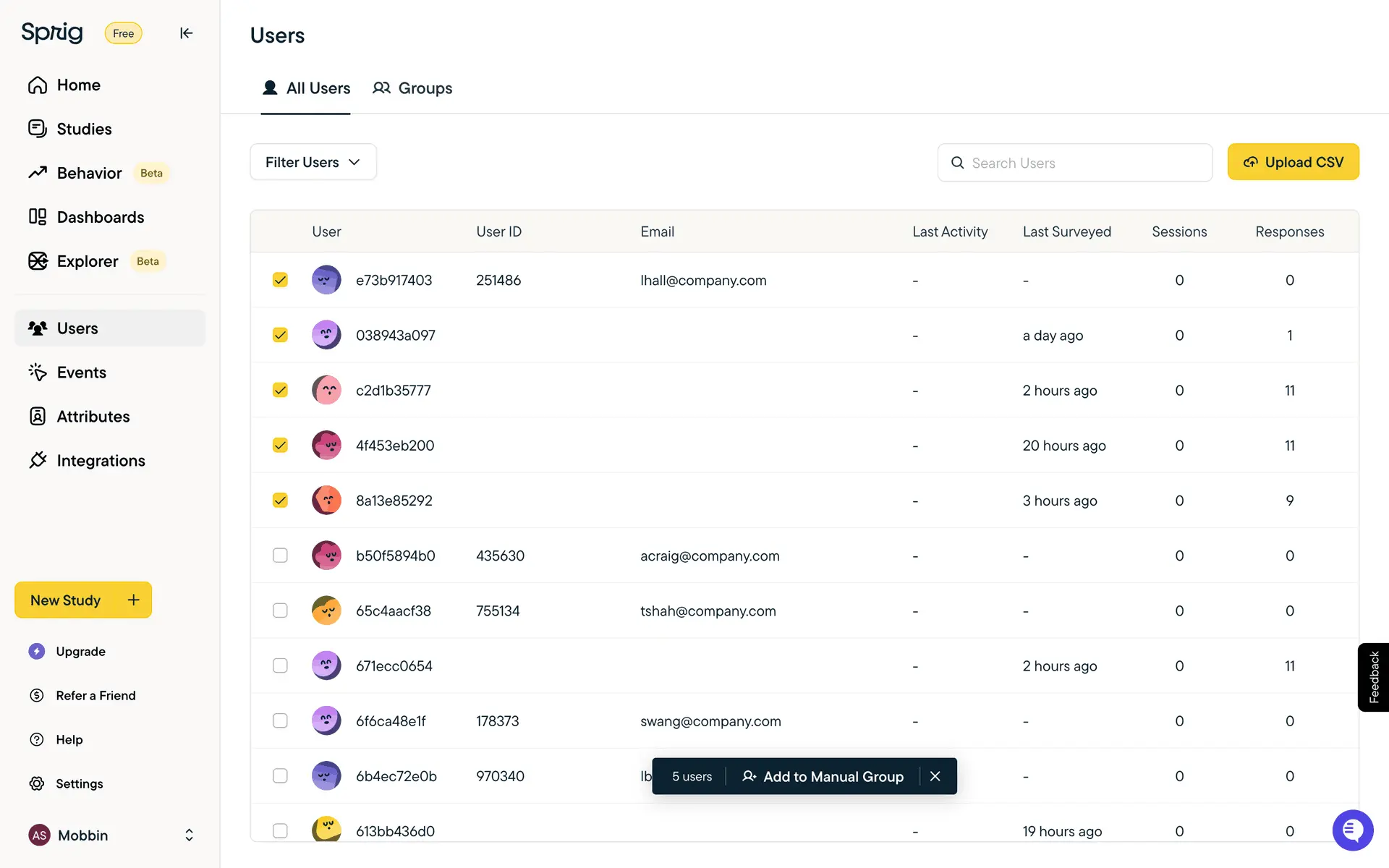The height and width of the screenshot is (868, 1389).
Task: Collapse the sidebar with the arrow icon
Action: point(186,33)
